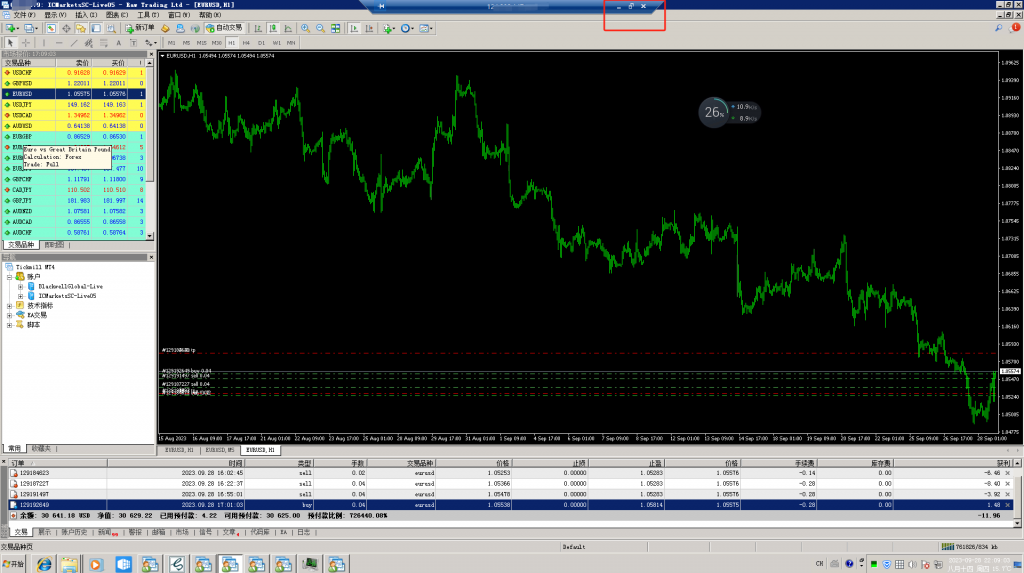The height and width of the screenshot is (573, 1024).
Task: Zoom in on the chart magnifier icon
Action: click(305, 28)
